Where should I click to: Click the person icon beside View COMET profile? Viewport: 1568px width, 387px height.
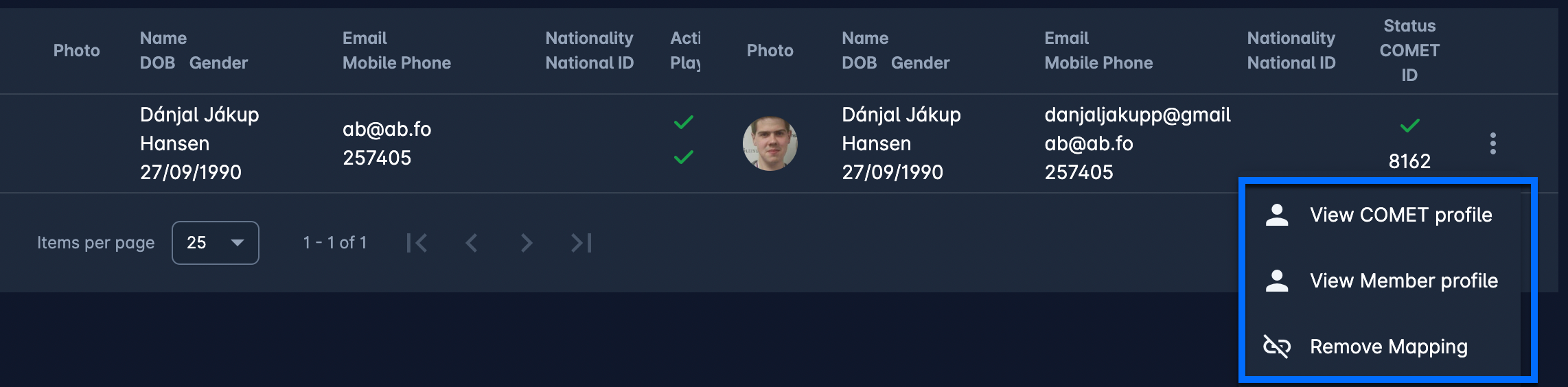point(1277,215)
